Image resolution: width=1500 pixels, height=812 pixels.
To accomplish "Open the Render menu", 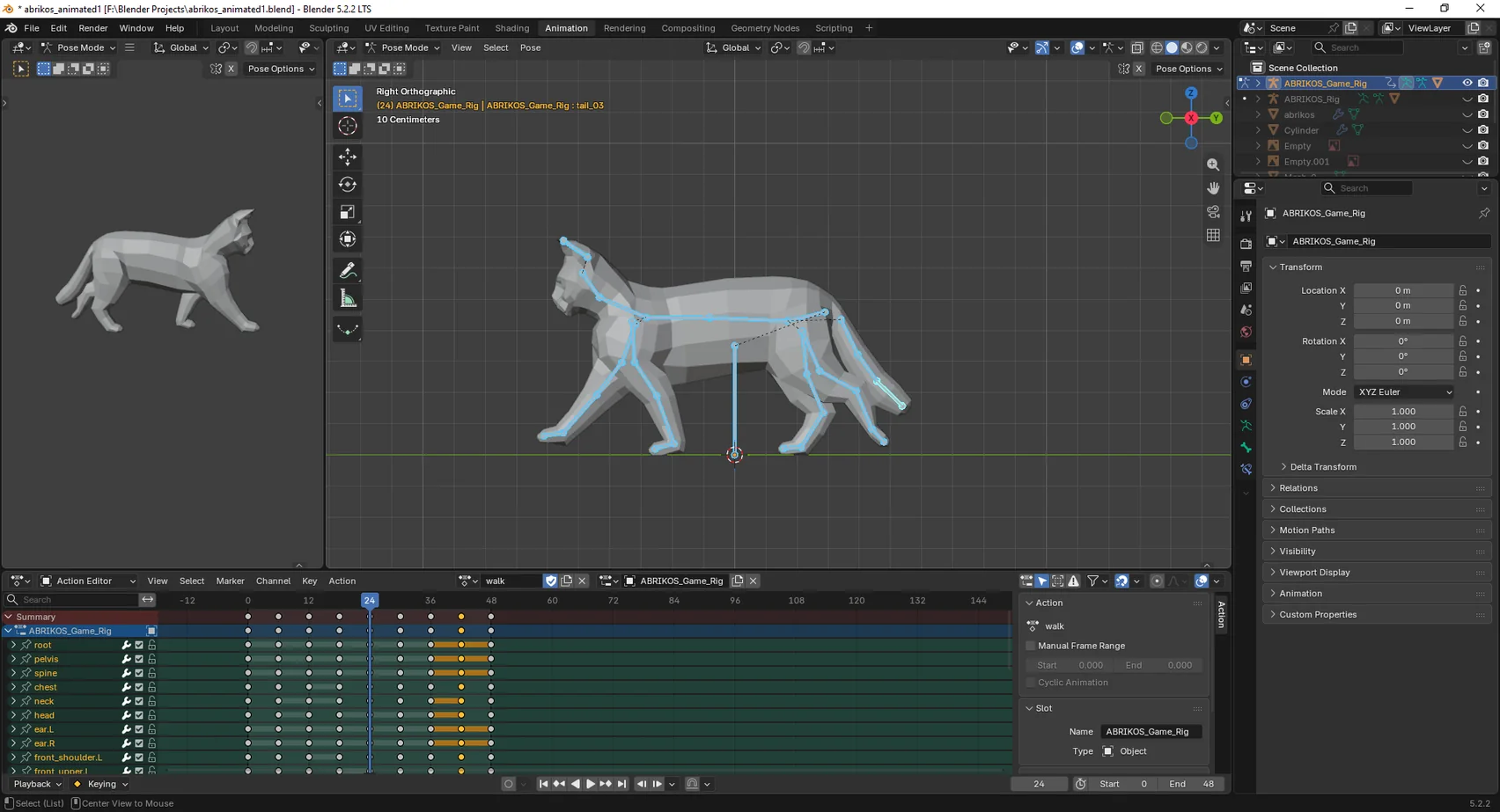I will tap(93, 28).
